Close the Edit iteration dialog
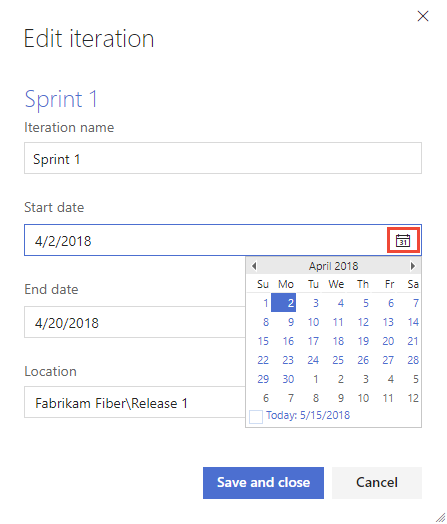The image size is (447, 524). (423, 16)
